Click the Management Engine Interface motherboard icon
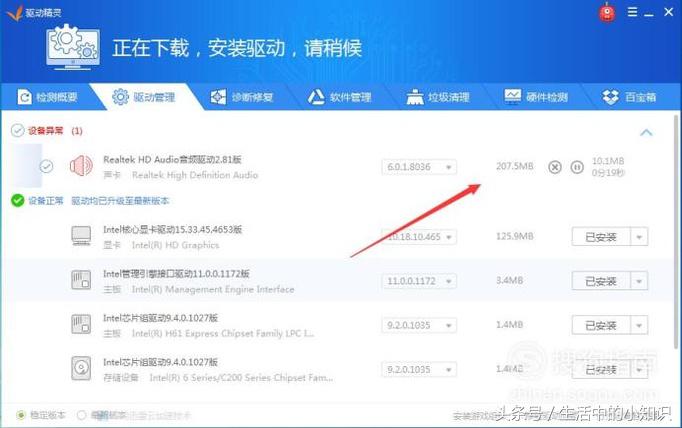The image size is (682, 428). [81, 281]
